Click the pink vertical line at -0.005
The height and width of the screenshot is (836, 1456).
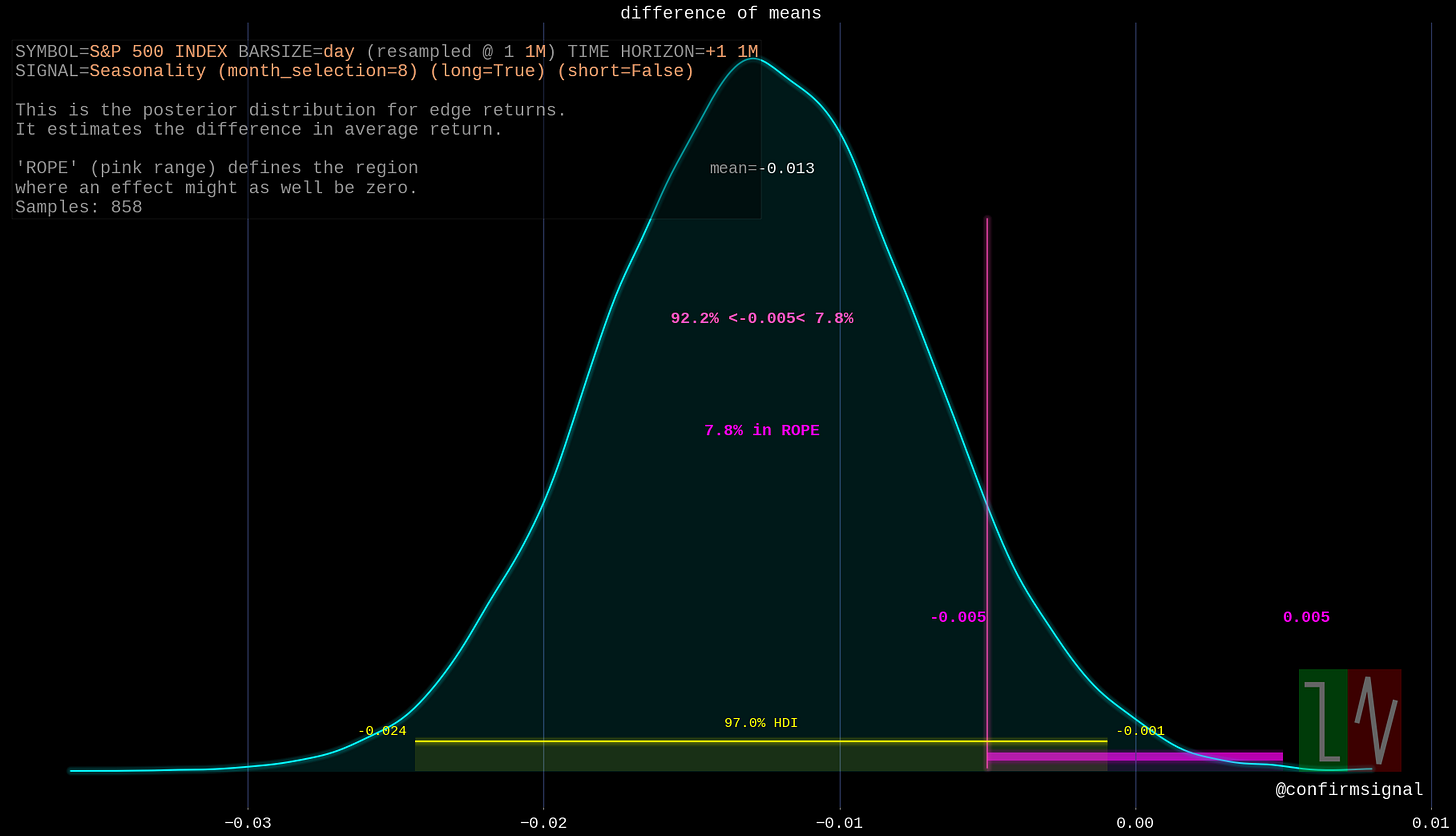(987, 492)
